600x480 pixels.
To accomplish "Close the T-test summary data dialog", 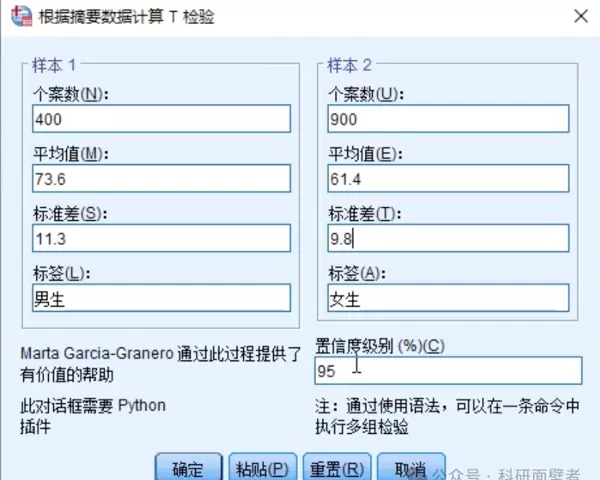I will 579,17.
